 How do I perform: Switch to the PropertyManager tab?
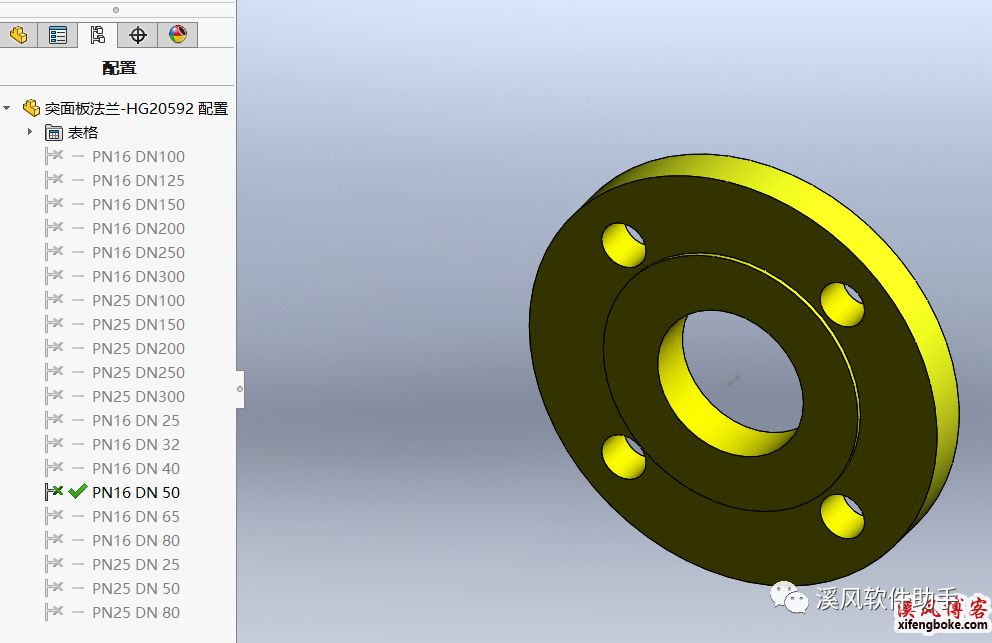point(58,35)
